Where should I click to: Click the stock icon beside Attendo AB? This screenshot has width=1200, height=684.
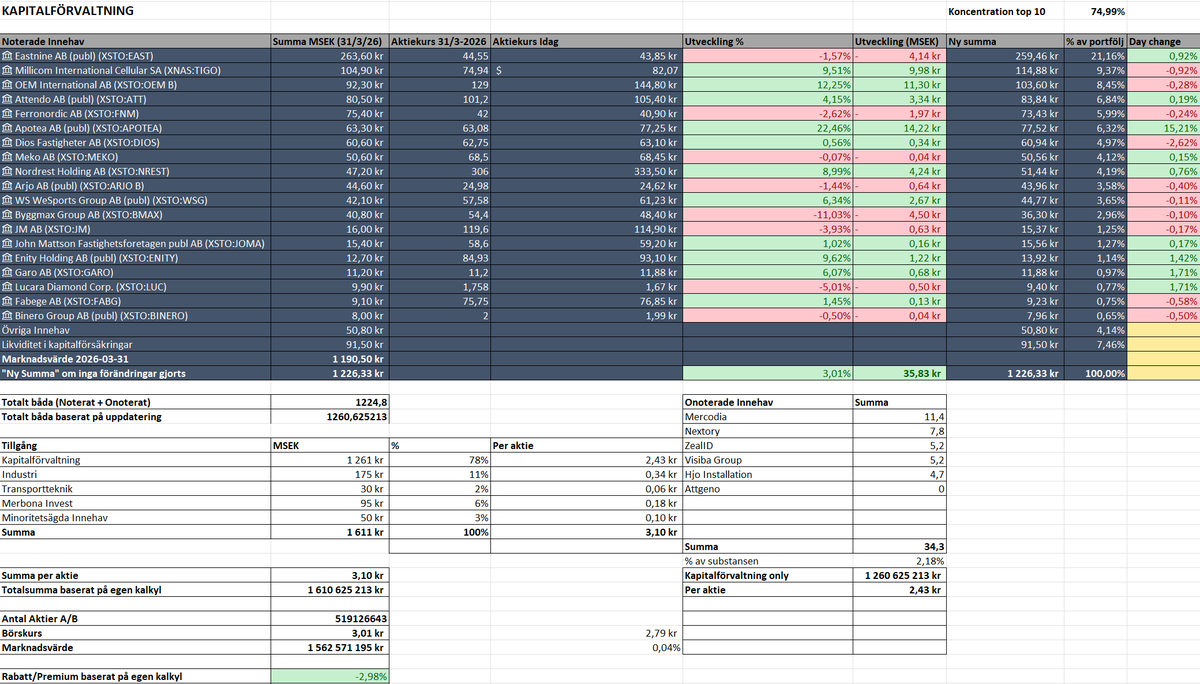7,100
